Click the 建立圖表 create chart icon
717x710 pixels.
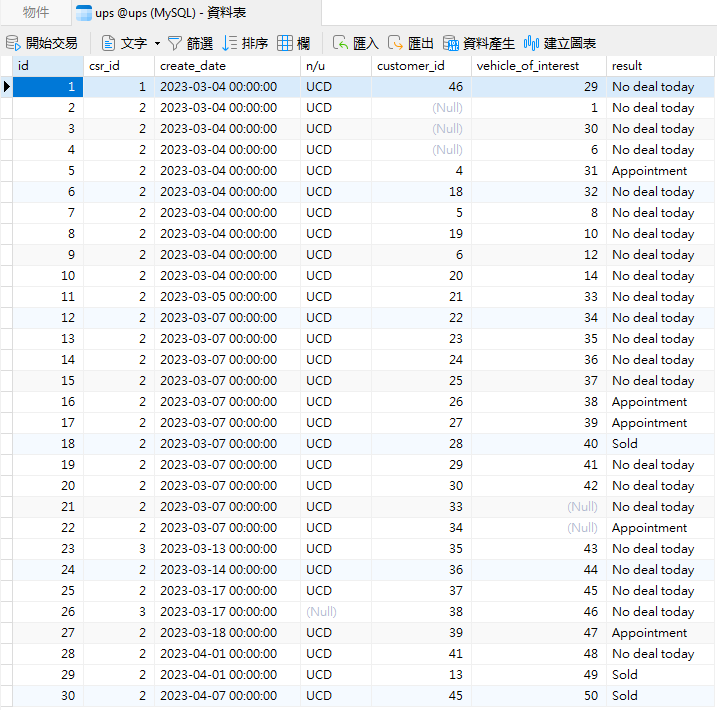[532, 43]
